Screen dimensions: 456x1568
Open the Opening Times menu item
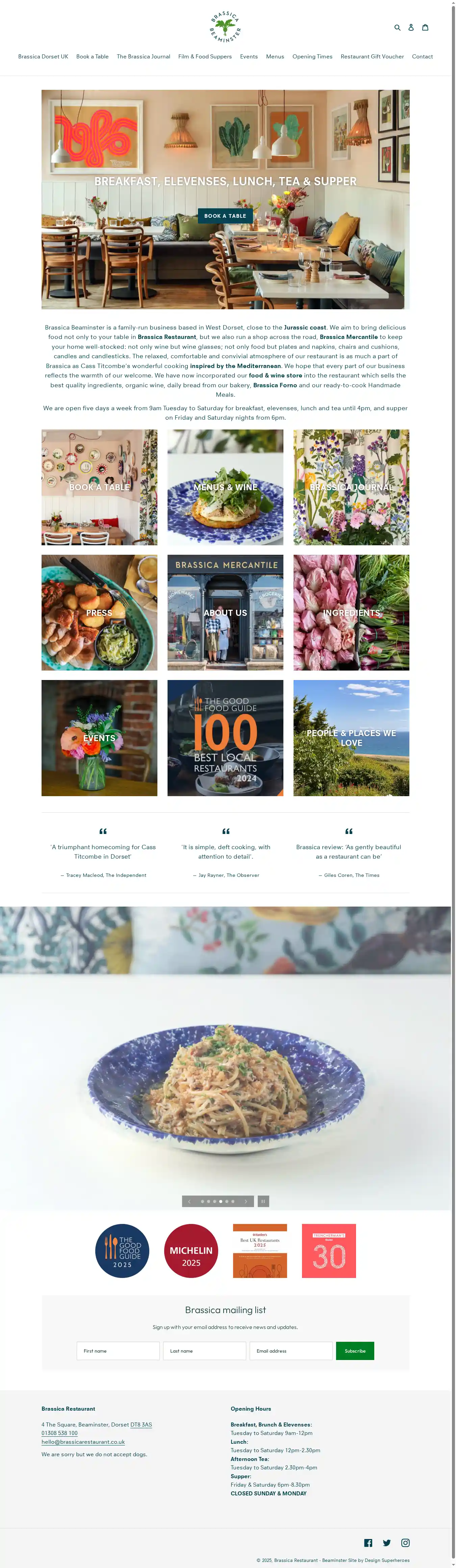312,57
